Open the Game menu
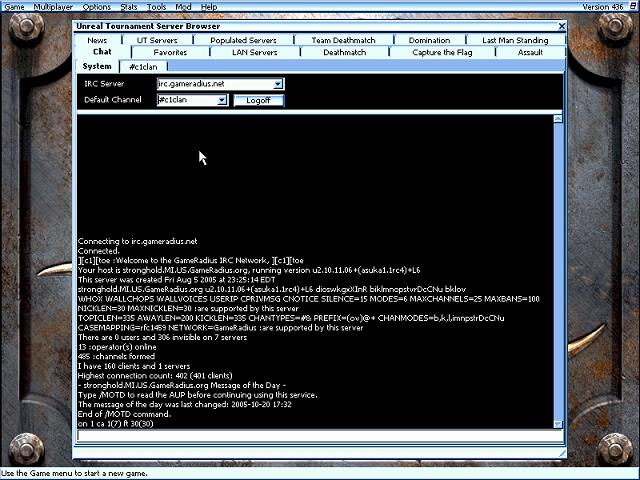640x480 pixels. tap(14, 7)
